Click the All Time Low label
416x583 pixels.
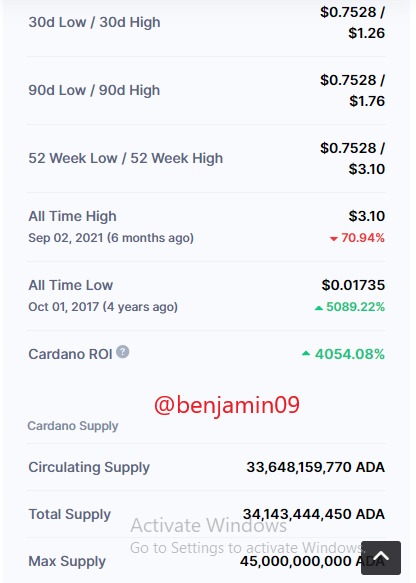pyautogui.click(x=71, y=285)
